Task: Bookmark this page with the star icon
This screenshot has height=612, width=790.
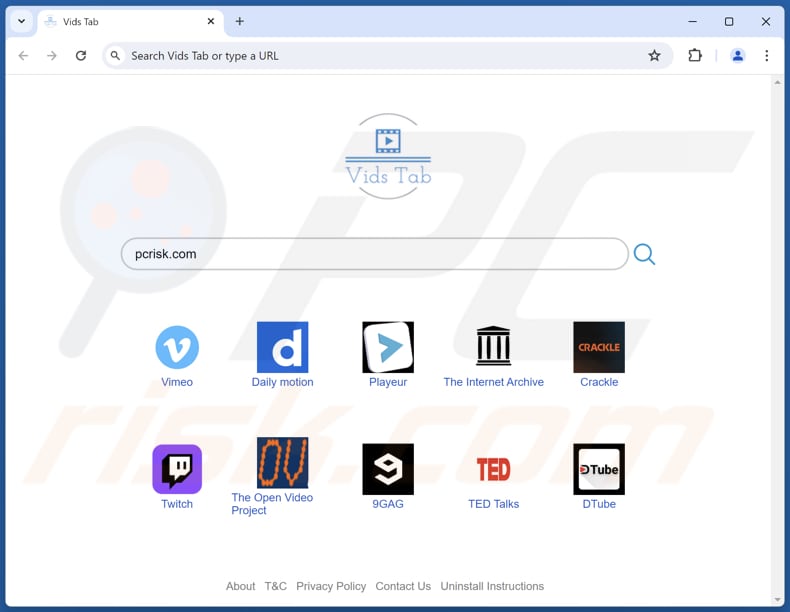Action: (654, 55)
